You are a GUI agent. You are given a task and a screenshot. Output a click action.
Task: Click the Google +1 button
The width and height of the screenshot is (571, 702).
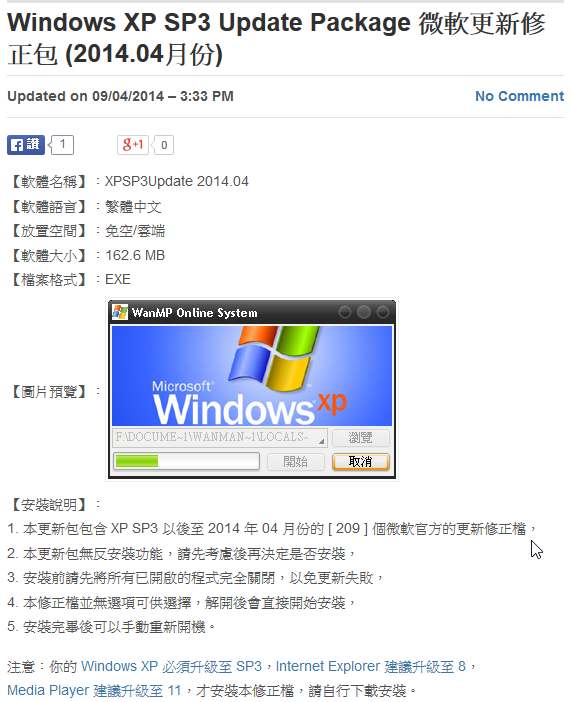point(133,145)
